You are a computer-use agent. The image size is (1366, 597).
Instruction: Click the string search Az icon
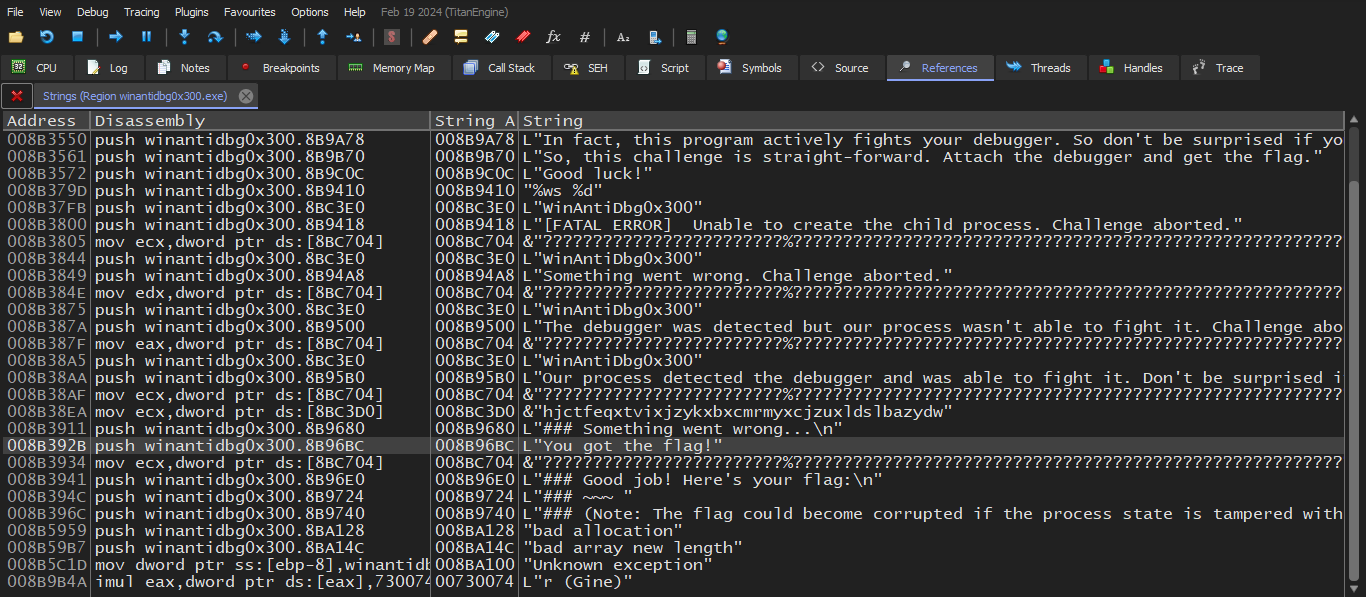tap(623, 37)
